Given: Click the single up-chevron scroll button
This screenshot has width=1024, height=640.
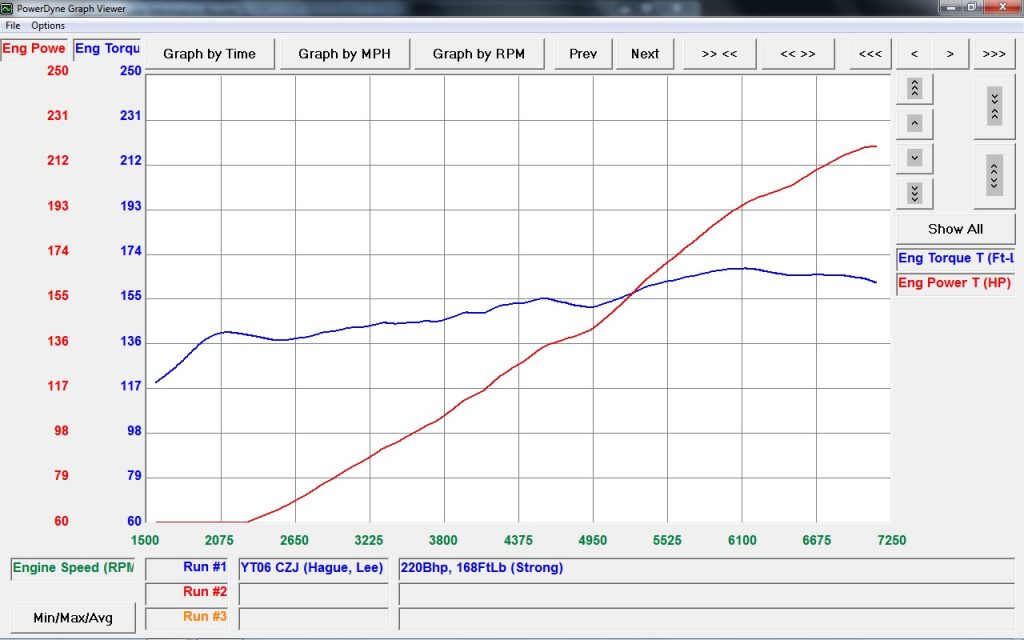Looking at the screenshot, I should point(914,123).
